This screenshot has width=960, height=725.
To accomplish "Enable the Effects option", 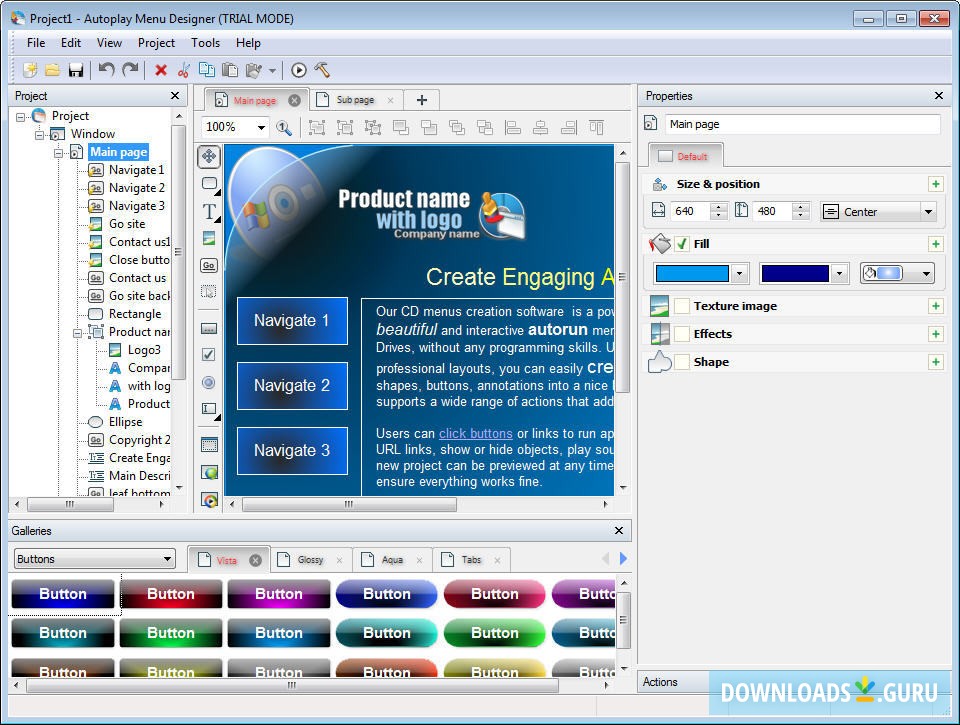I will [684, 334].
